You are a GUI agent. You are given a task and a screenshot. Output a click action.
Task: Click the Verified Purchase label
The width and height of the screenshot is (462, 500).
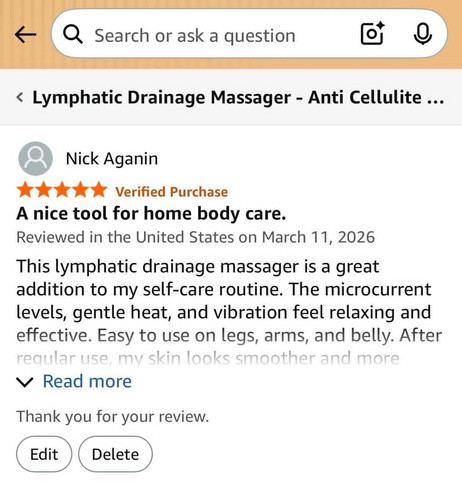(x=172, y=192)
